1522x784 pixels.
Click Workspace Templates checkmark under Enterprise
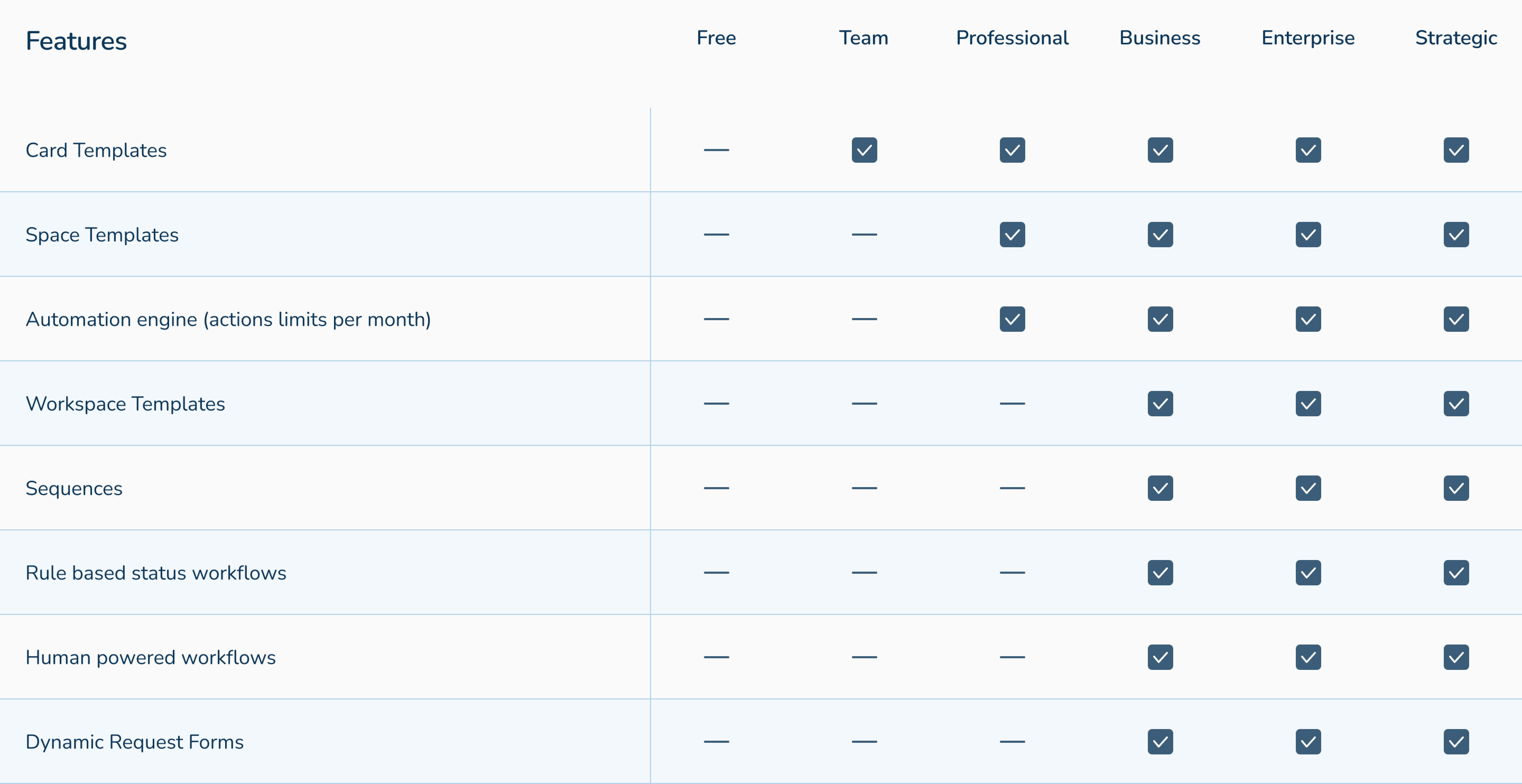(1308, 404)
